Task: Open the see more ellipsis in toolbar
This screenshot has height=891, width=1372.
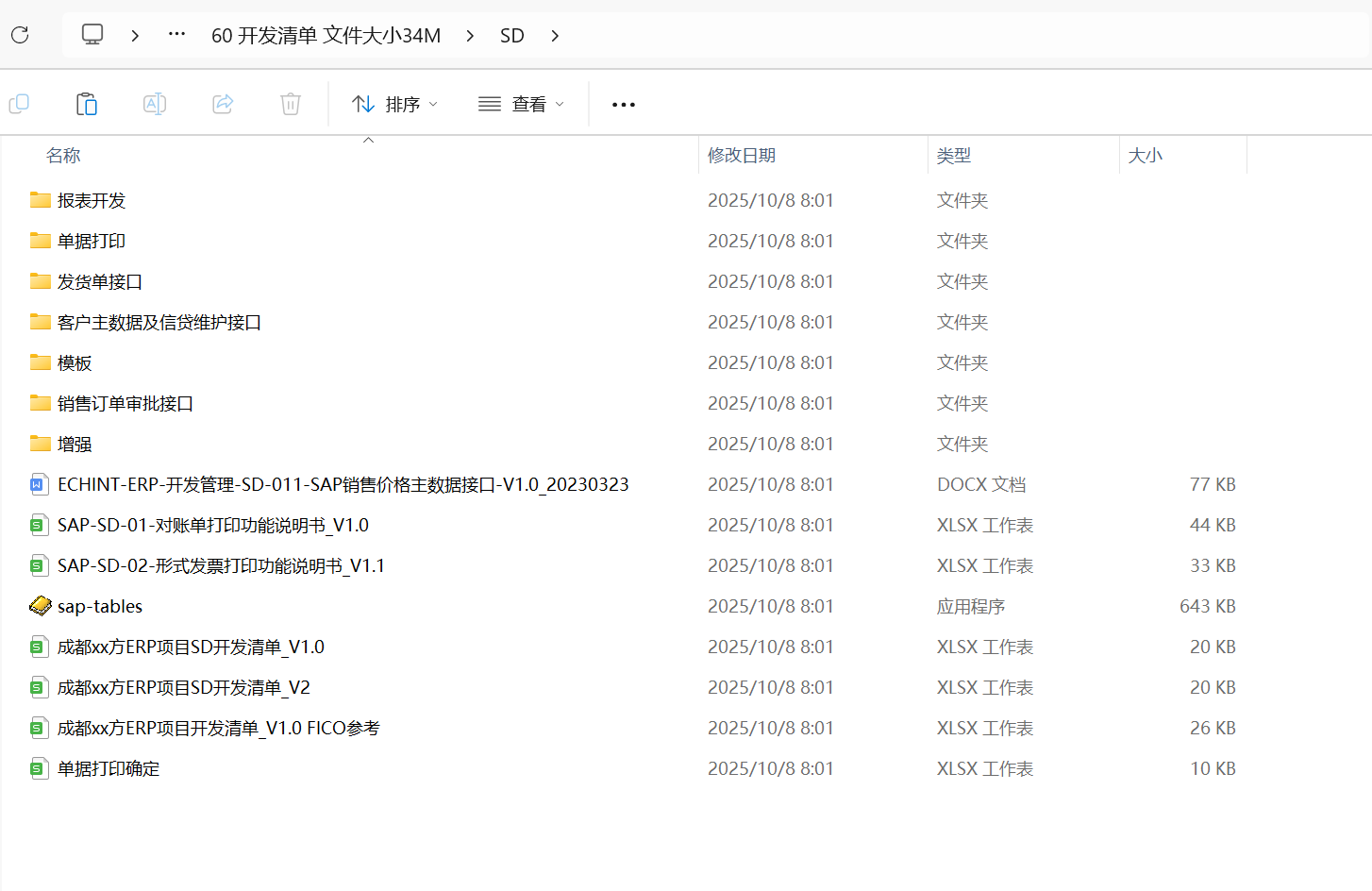Action: click(x=624, y=105)
